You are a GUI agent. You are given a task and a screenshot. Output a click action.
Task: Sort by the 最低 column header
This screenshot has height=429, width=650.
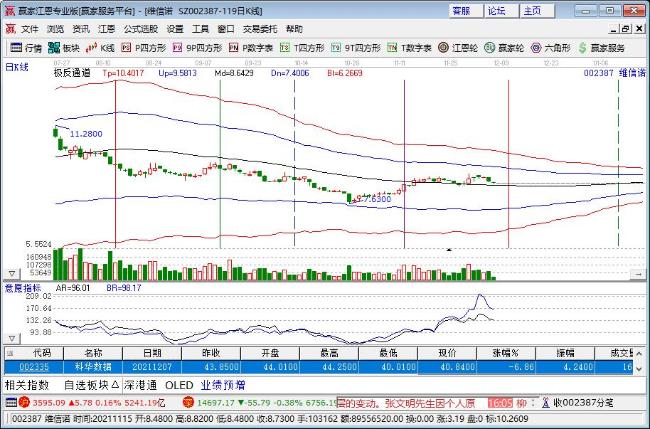coord(388,353)
